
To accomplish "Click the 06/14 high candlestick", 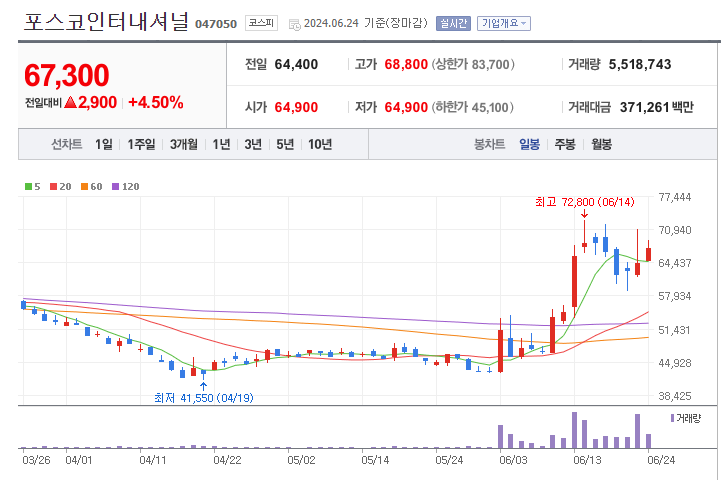I will point(584,236).
